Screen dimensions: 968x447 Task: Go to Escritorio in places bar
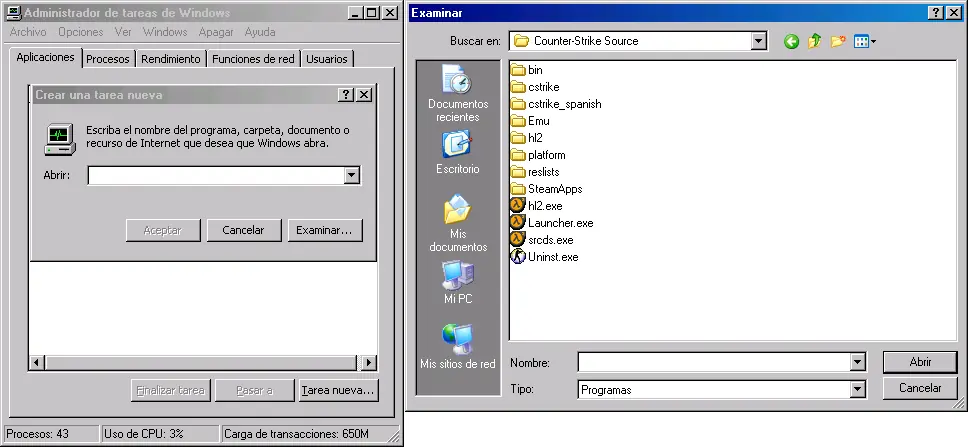[x=458, y=152]
